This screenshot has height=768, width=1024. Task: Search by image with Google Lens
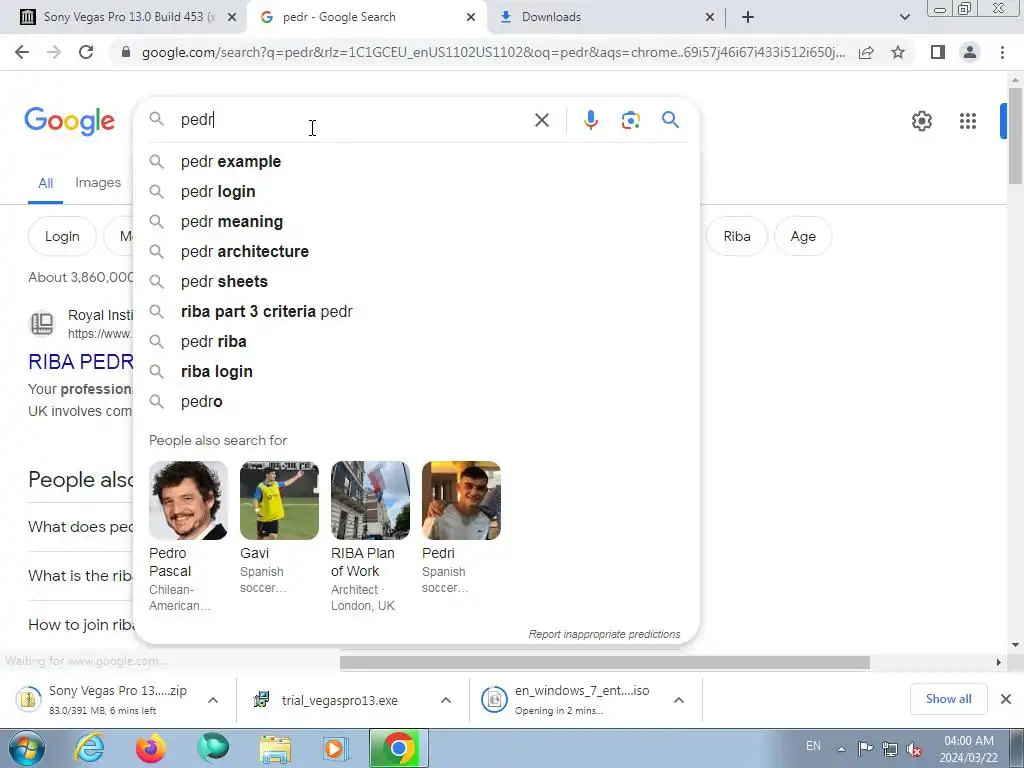[630, 120]
